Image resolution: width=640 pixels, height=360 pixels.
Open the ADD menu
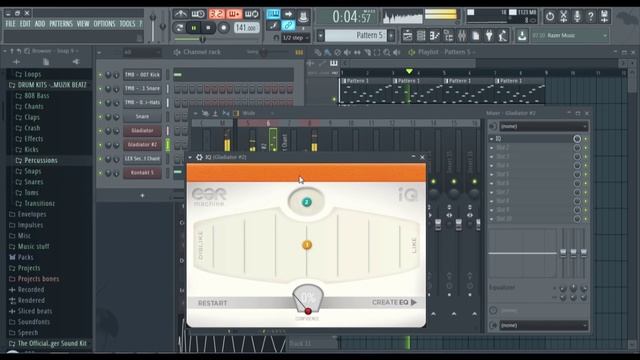(40, 24)
